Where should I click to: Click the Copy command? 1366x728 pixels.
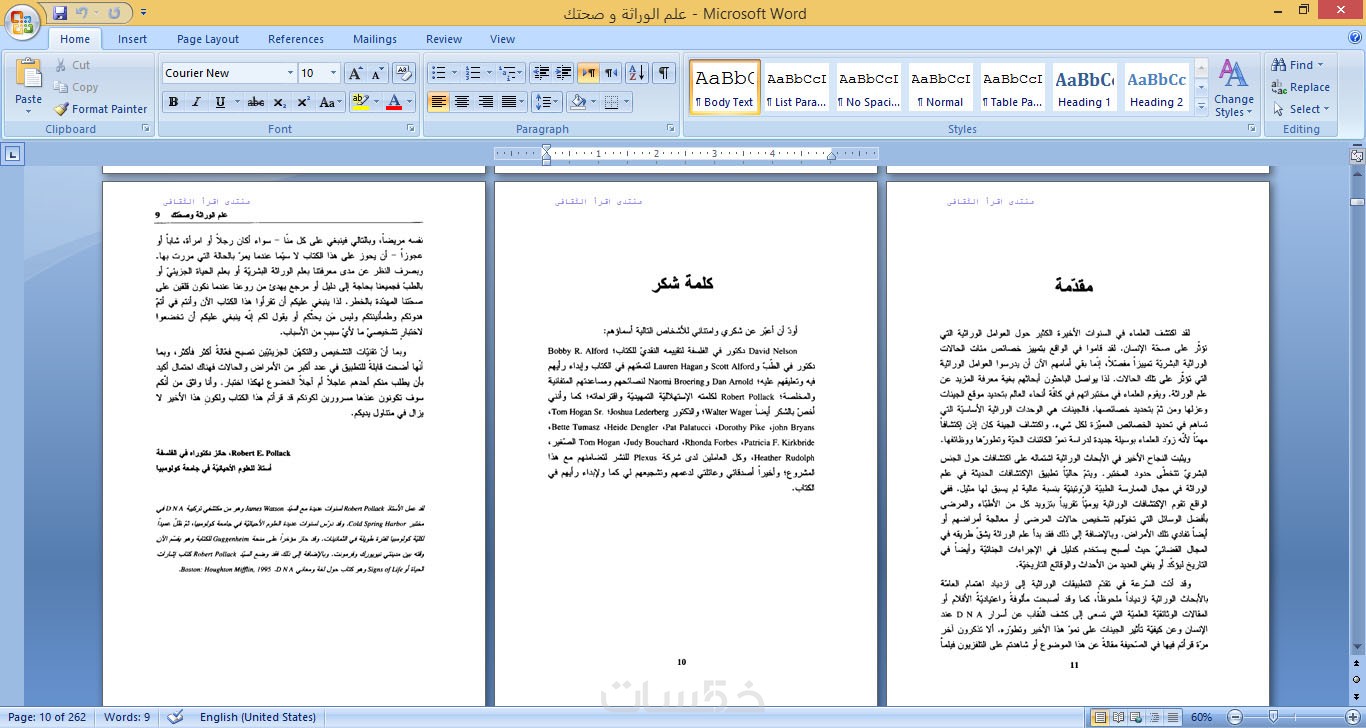point(75,87)
